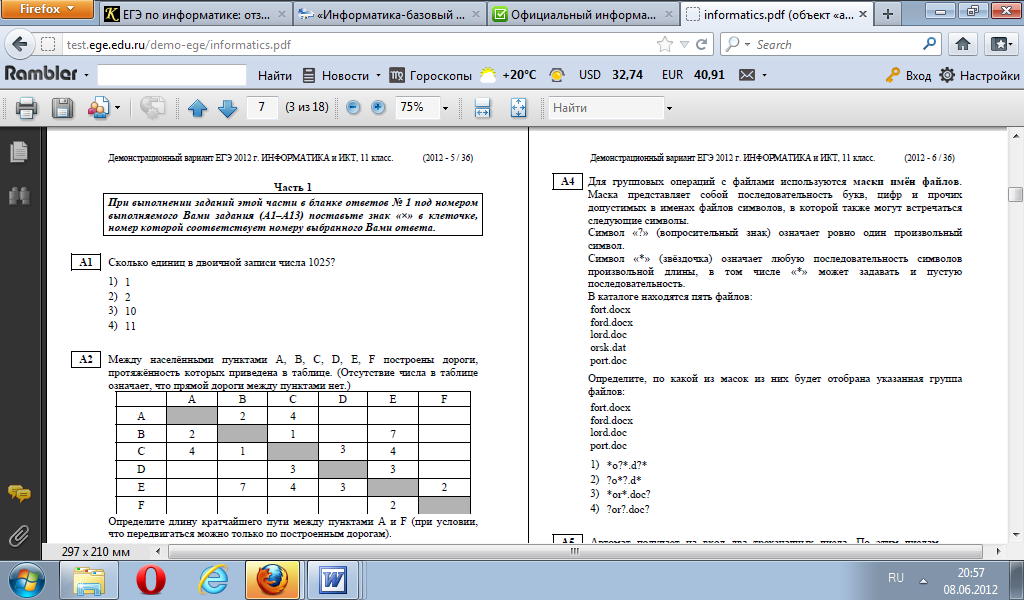Open the bookmarks menu icon
The image size is (1024, 600).
1000,44
